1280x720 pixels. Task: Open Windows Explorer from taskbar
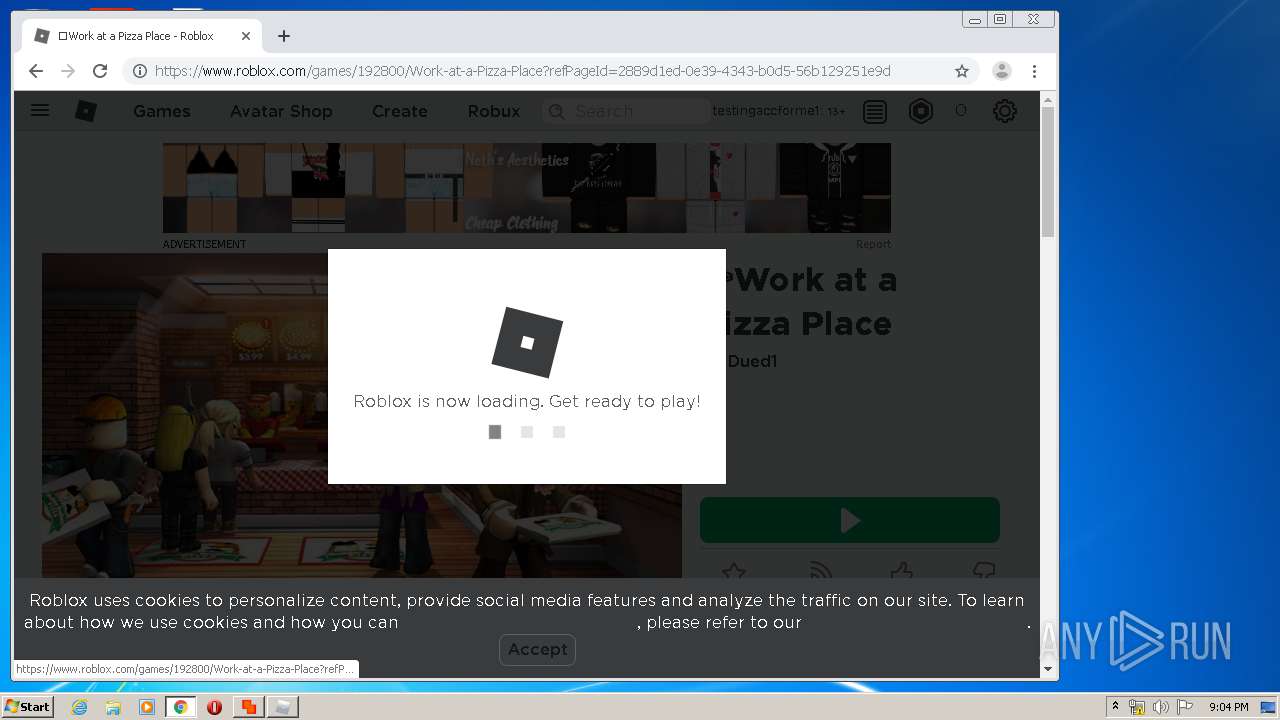(x=113, y=707)
